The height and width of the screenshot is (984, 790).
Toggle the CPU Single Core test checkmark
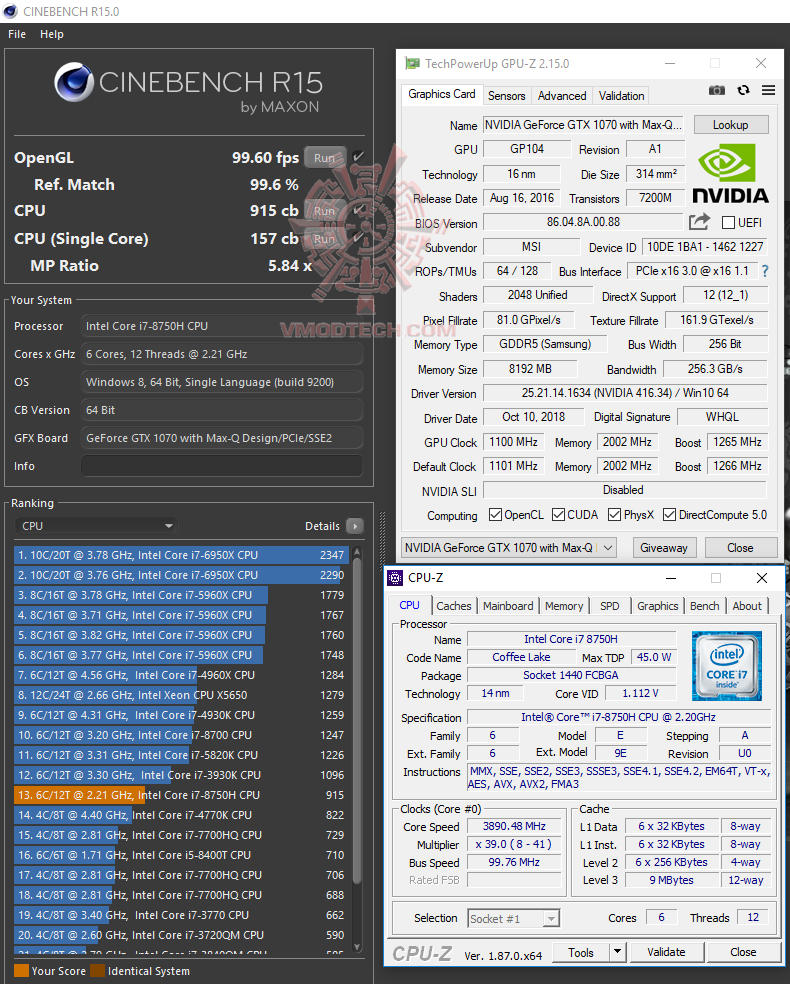tap(358, 238)
